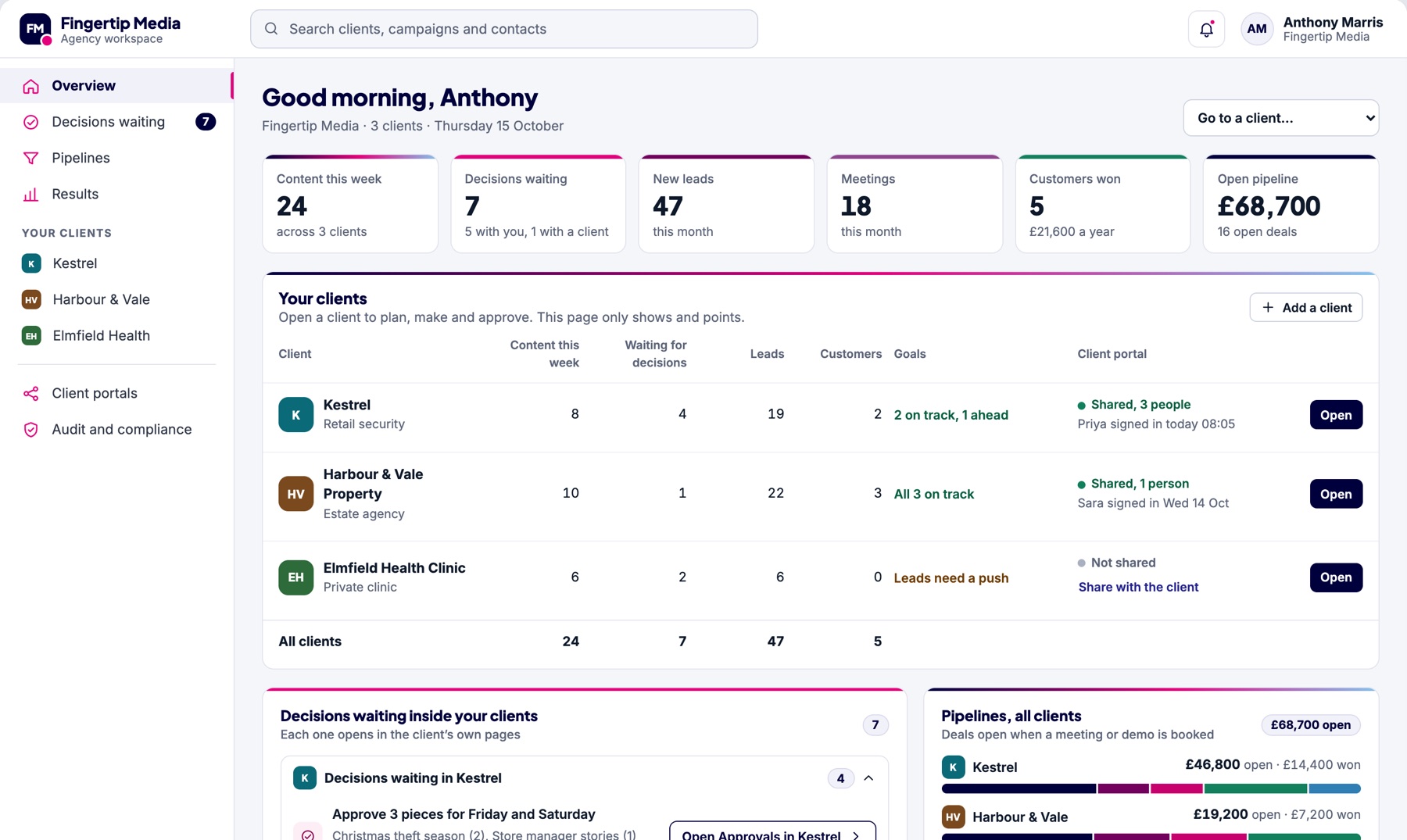This screenshot has width=1407, height=840.
Task: Click the 'Client portal' column header
Action: click(x=1112, y=354)
